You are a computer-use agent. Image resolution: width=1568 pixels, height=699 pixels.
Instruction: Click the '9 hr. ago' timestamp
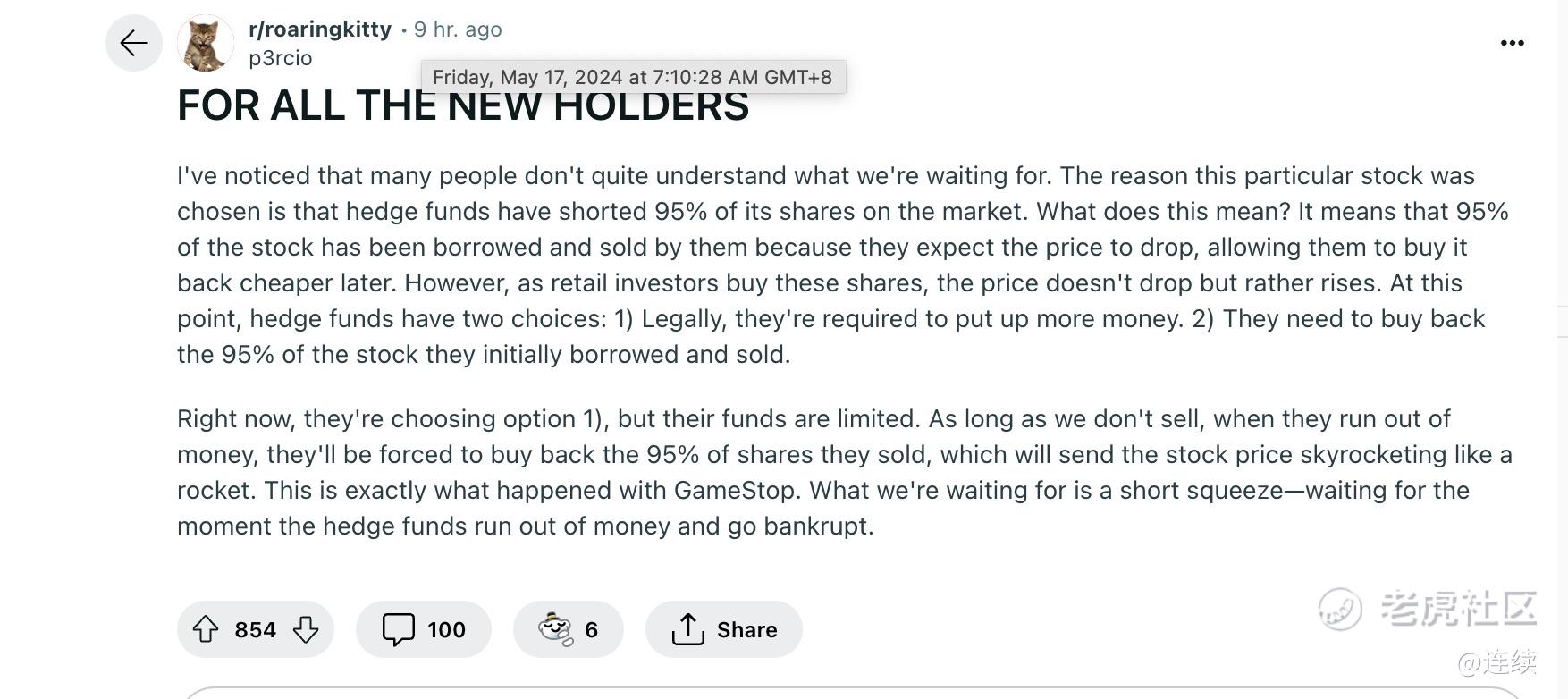[x=458, y=29]
